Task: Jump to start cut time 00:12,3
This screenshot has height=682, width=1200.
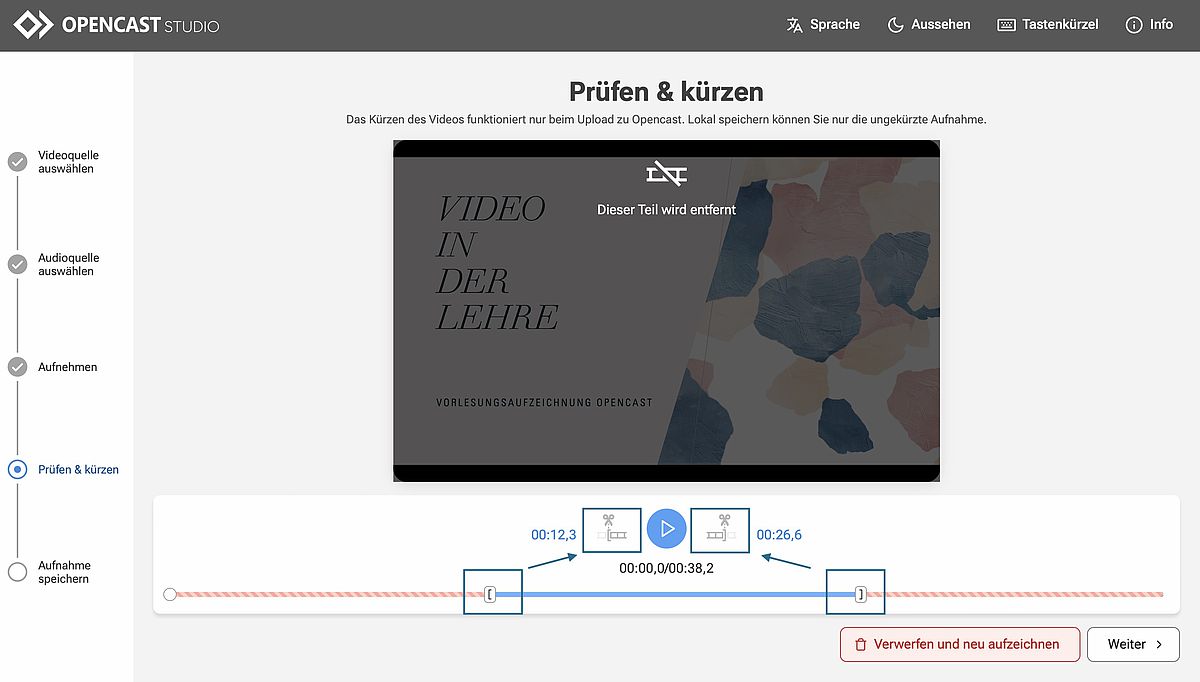Action: tap(553, 535)
